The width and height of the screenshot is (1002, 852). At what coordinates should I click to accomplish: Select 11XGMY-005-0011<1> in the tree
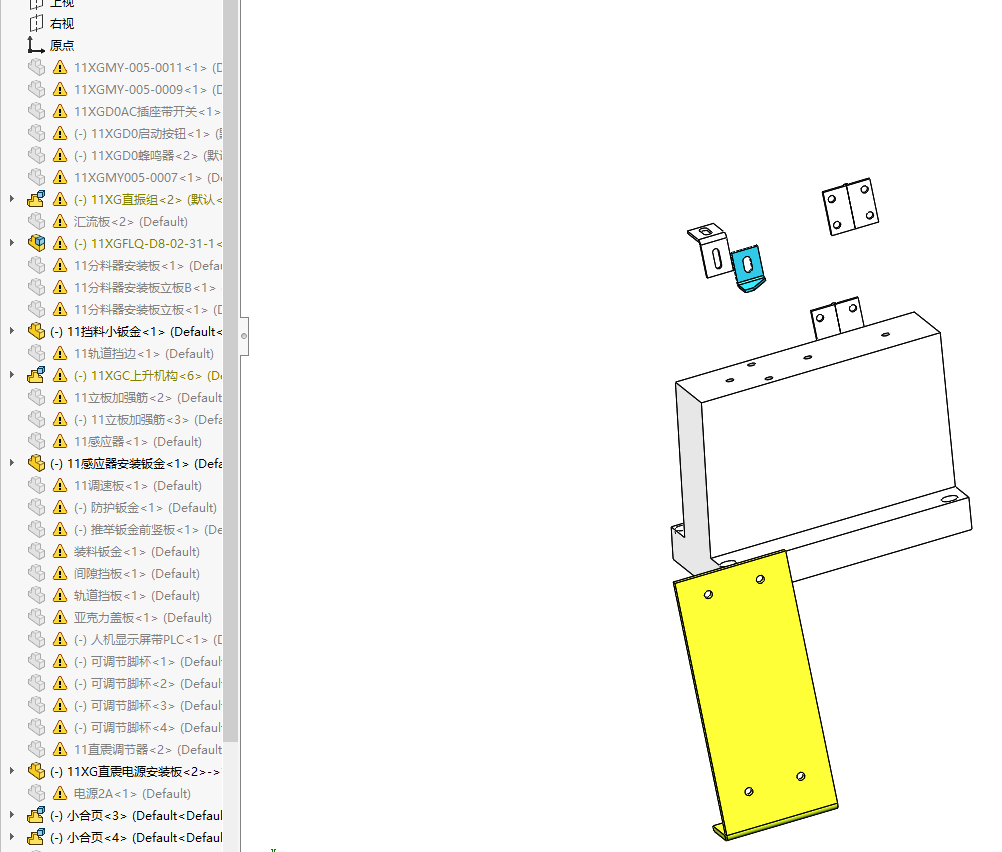pos(140,68)
